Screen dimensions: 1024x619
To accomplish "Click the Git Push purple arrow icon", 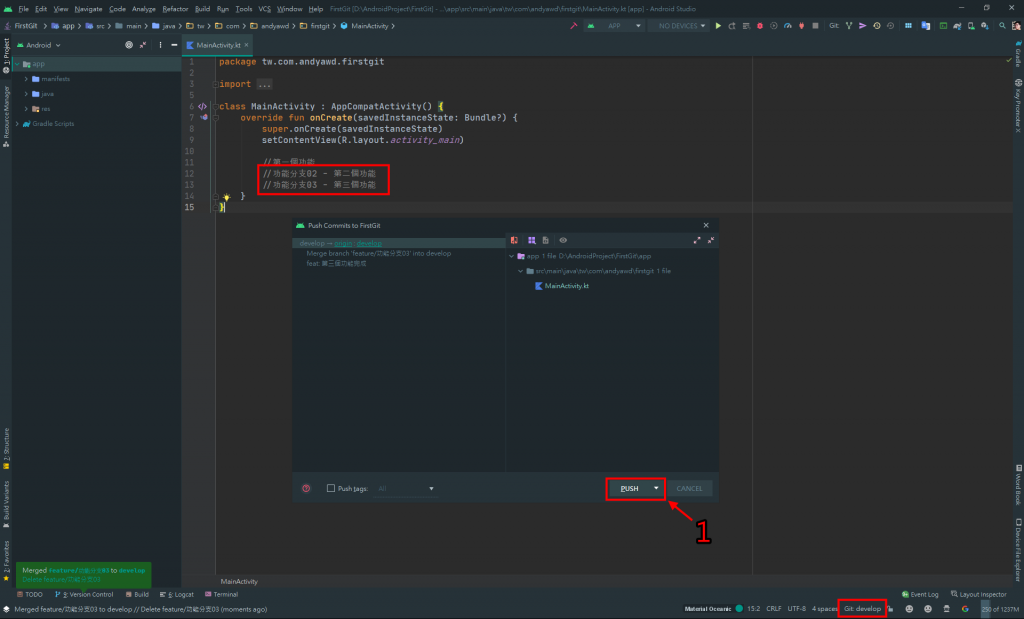I will point(863,26).
